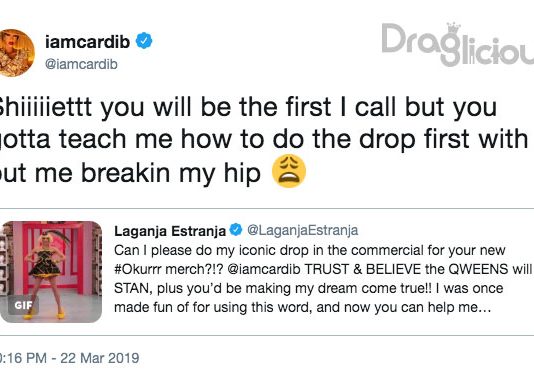Click the crown on Dragilicious logo
This screenshot has width=534, height=378.
click(x=453, y=28)
